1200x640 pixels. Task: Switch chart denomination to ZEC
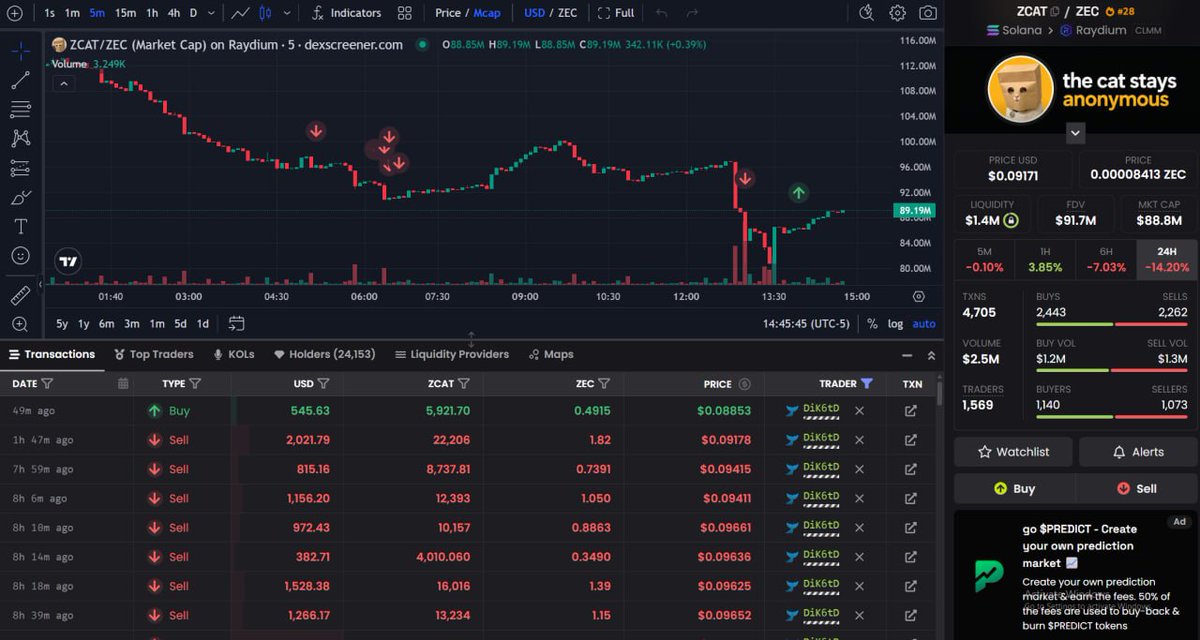pos(567,13)
